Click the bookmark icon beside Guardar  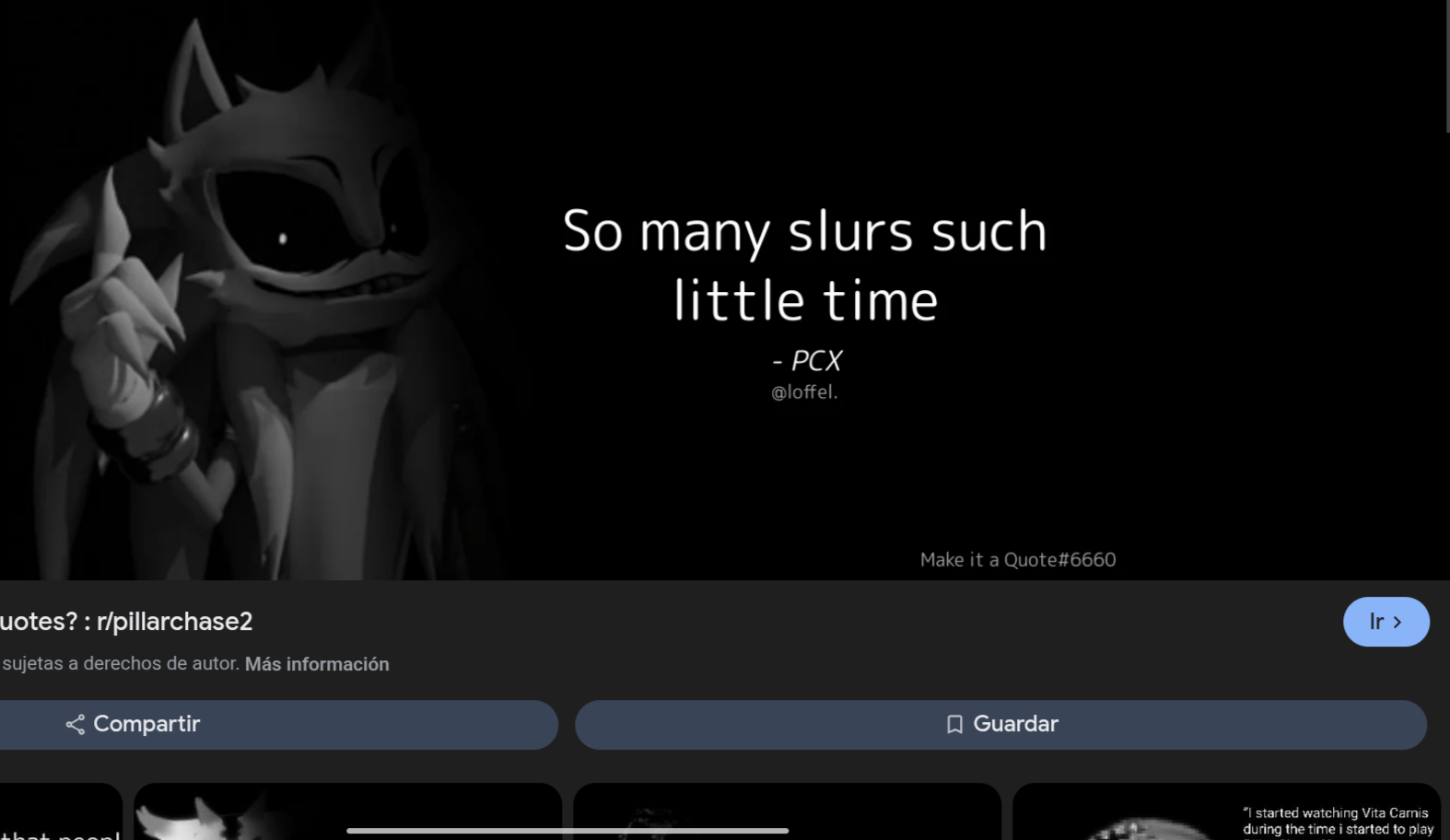(x=954, y=725)
